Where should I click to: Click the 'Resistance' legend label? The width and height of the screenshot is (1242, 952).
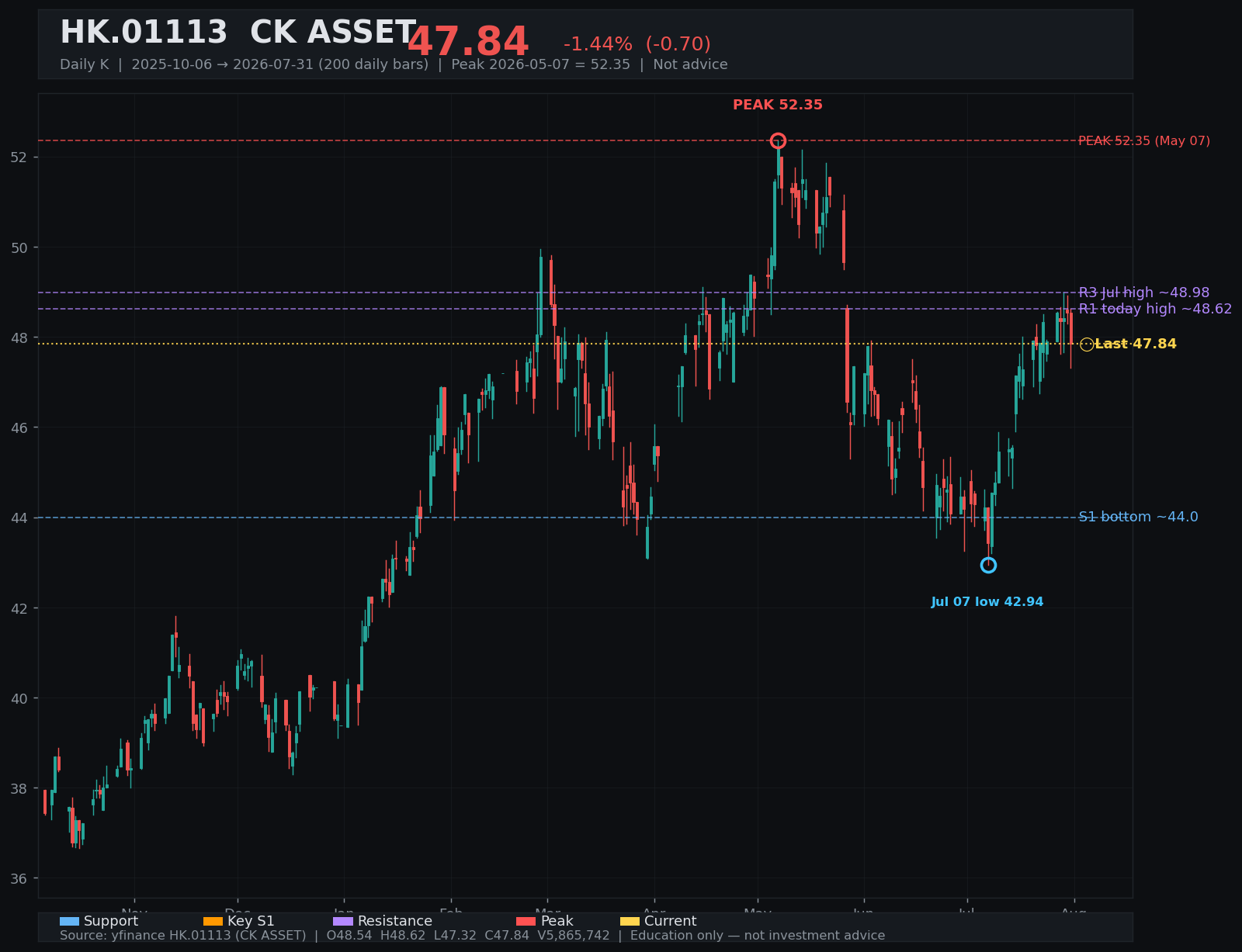pos(395,921)
